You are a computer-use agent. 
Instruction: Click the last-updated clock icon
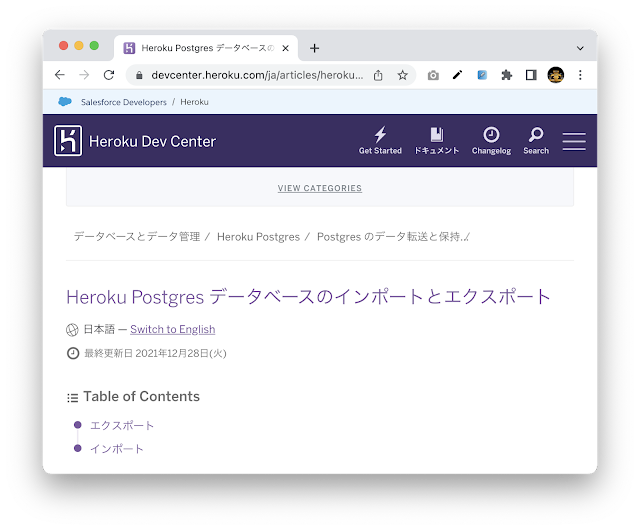(x=73, y=353)
